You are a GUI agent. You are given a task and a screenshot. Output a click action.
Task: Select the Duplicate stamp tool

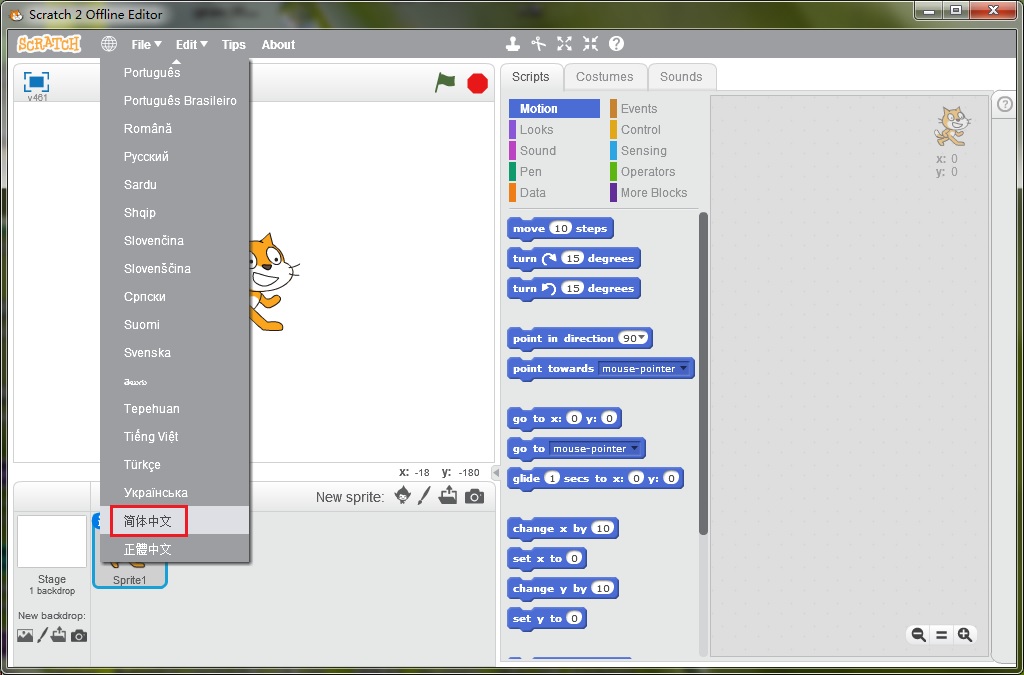coord(513,44)
